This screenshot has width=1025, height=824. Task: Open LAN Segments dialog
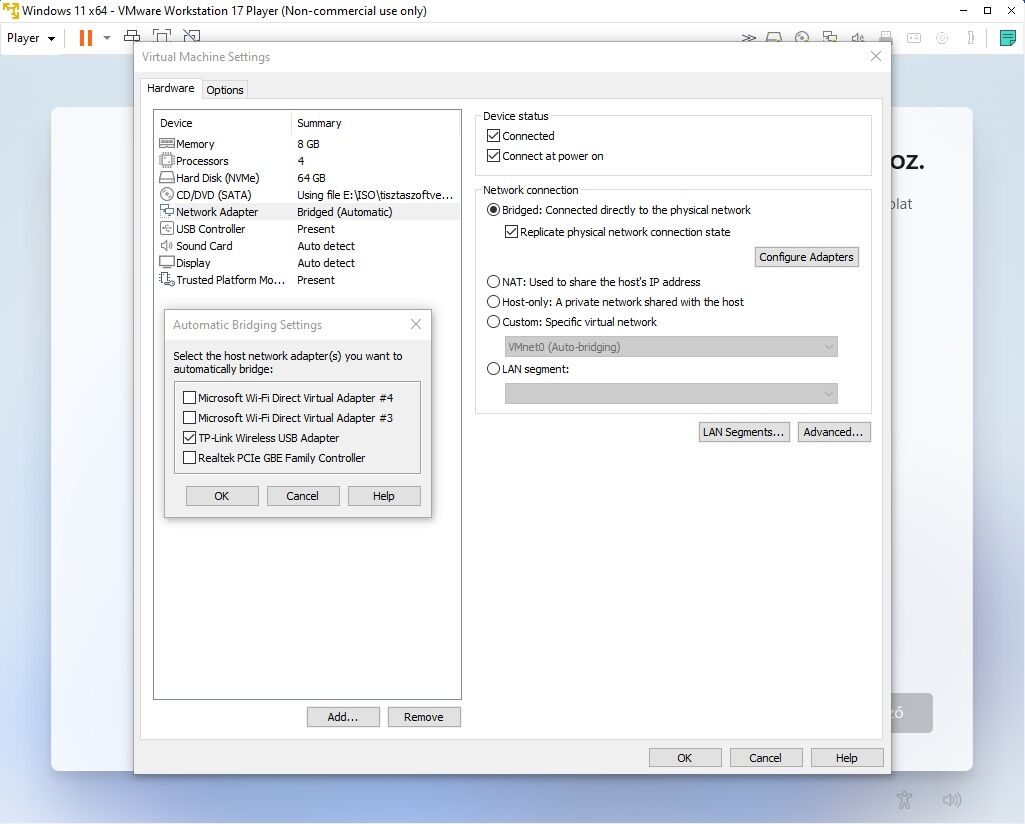(744, 432)
